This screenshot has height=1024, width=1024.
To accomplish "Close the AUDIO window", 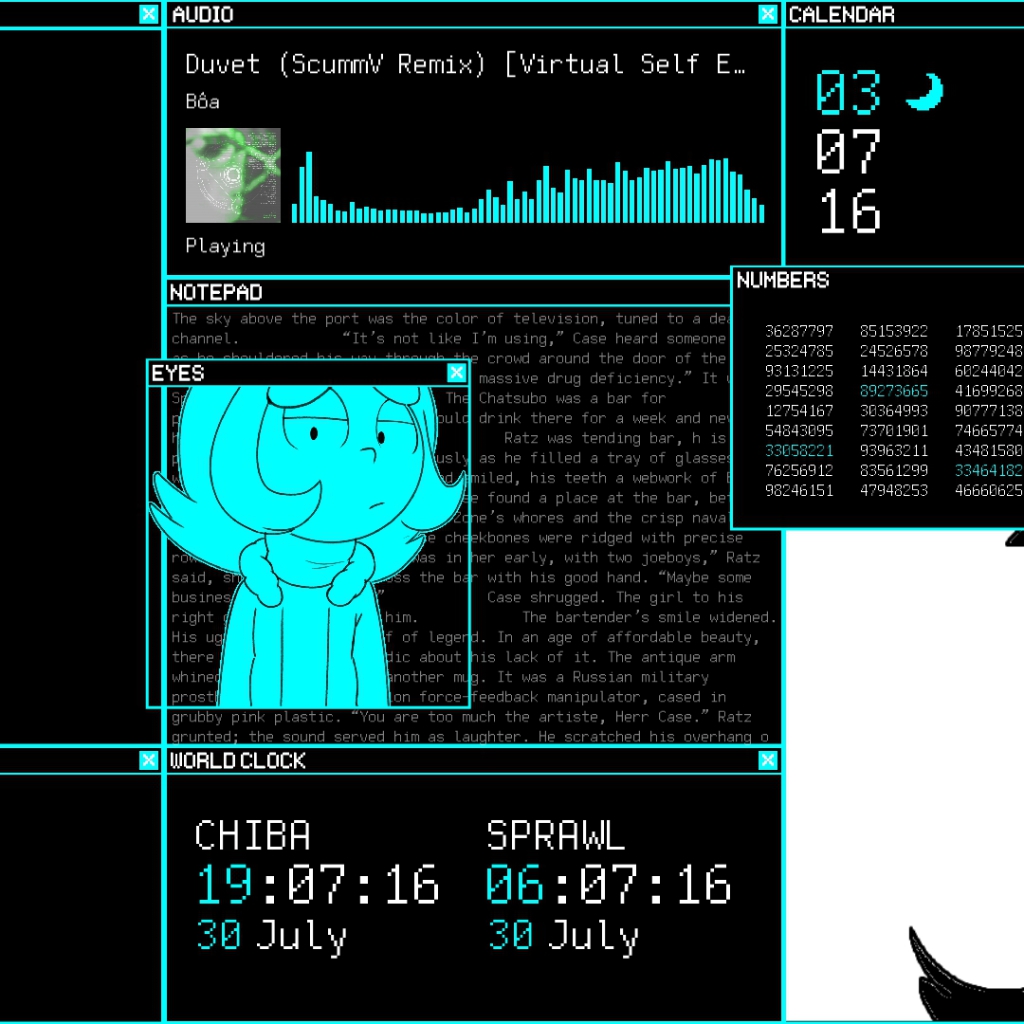I will tap(767, 14).
